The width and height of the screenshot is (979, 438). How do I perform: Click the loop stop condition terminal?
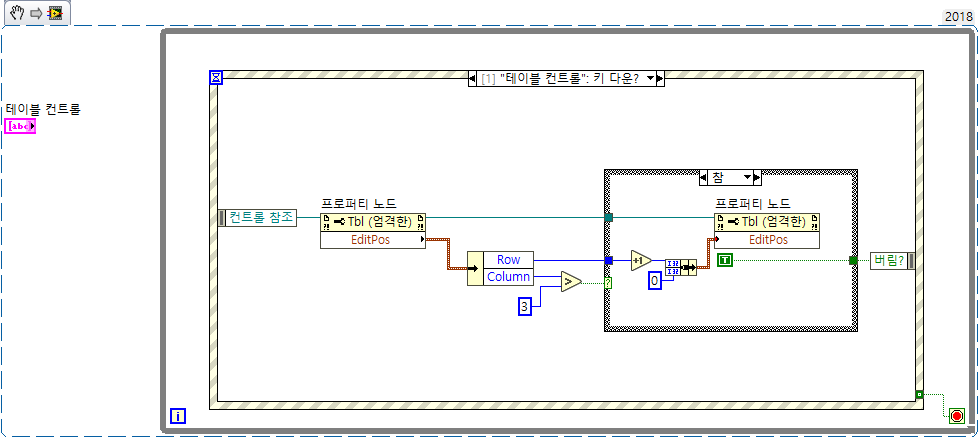pyautogui.click(x=957, y=416)
